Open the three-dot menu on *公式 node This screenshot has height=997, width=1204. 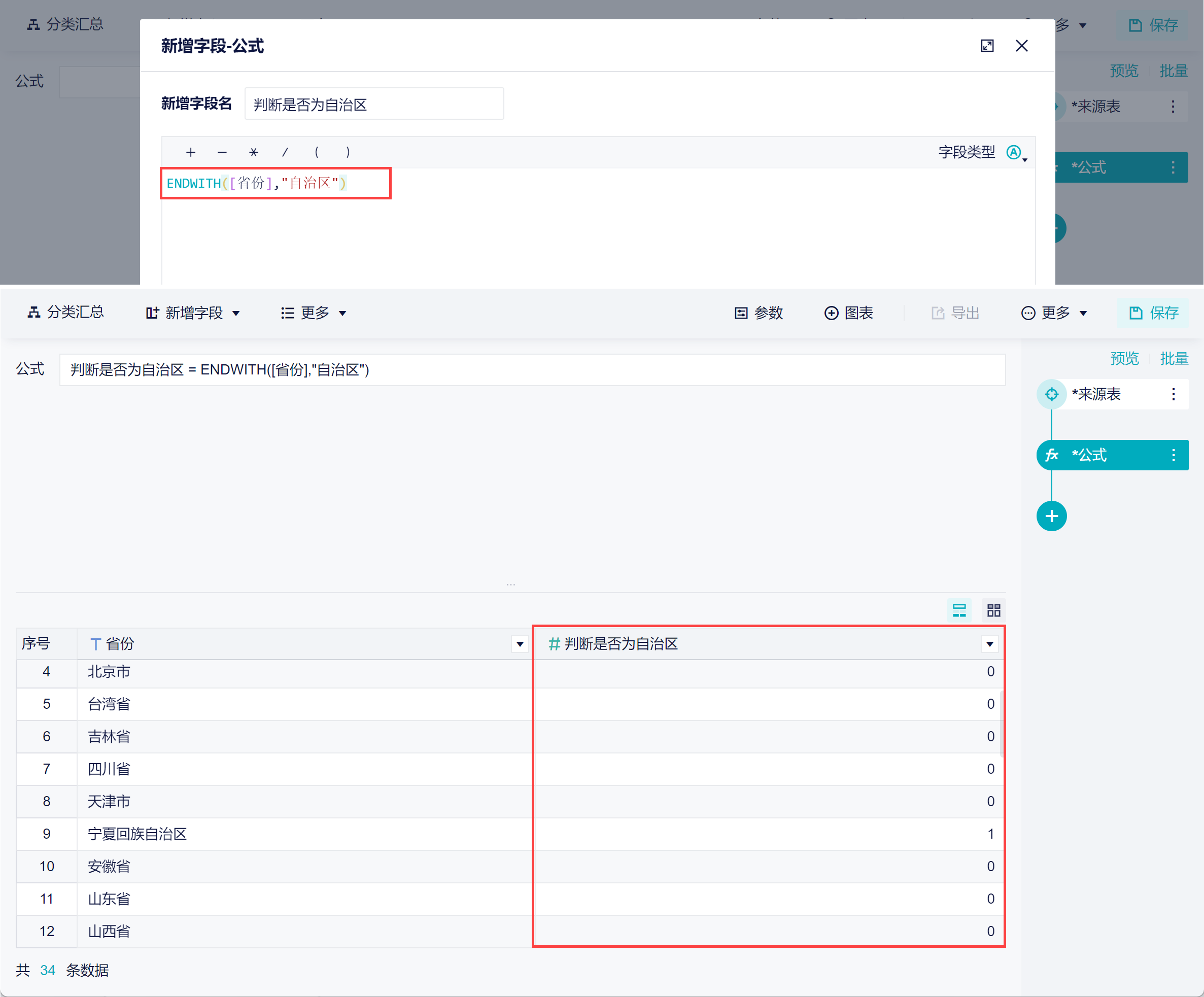point(1173,455)
